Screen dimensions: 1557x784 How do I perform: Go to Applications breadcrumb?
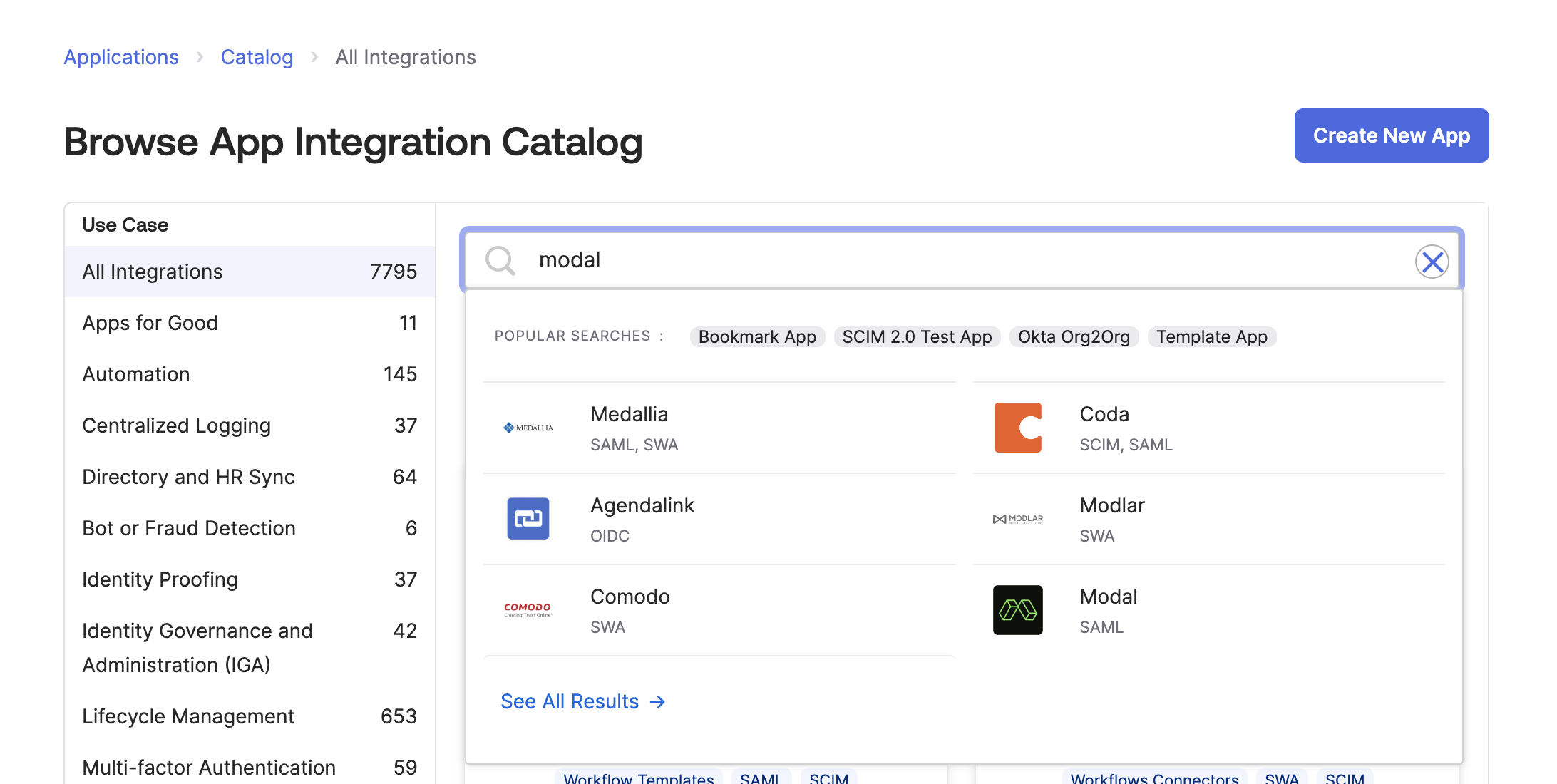(x=121, y=57)
